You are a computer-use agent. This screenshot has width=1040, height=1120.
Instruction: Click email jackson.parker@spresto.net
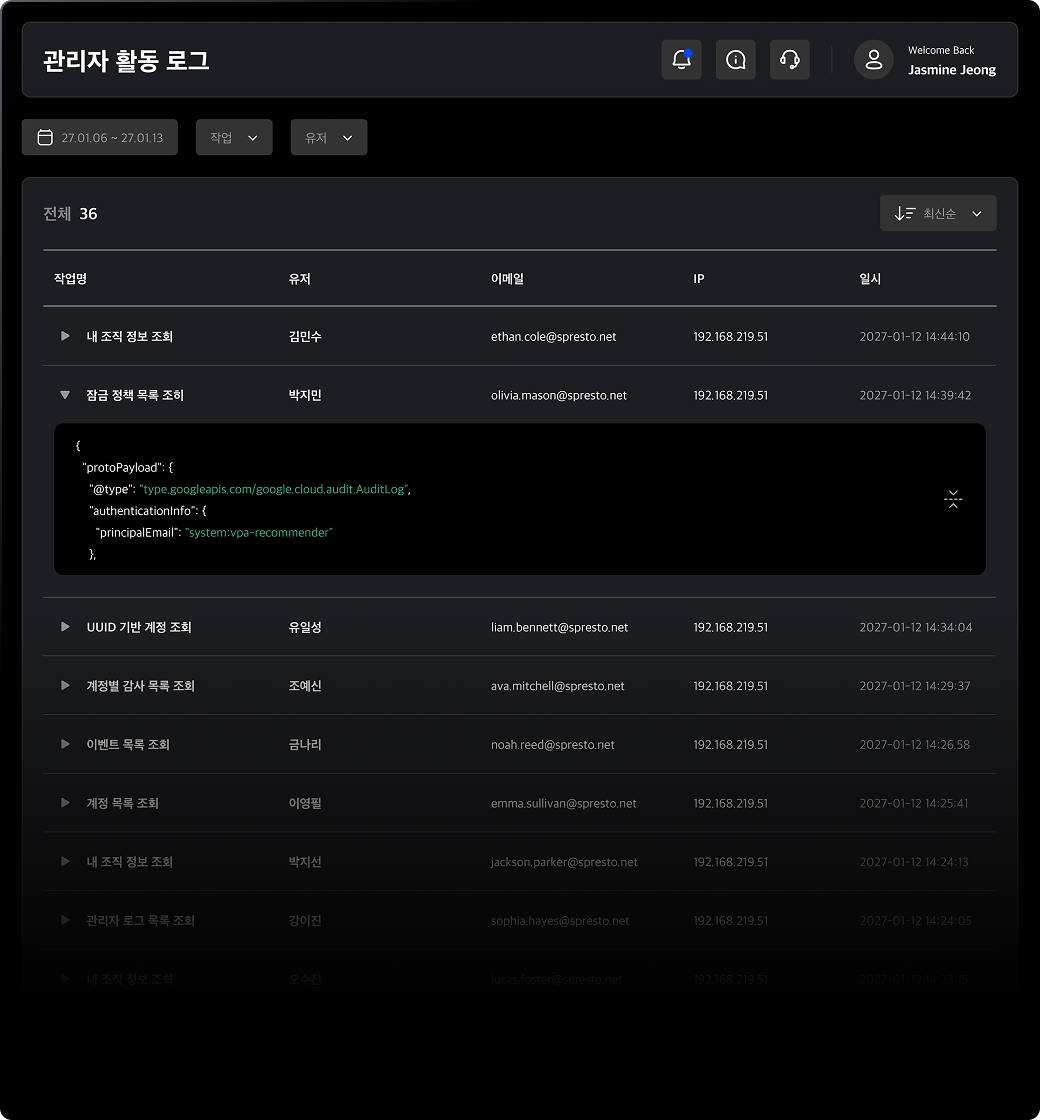564,861
